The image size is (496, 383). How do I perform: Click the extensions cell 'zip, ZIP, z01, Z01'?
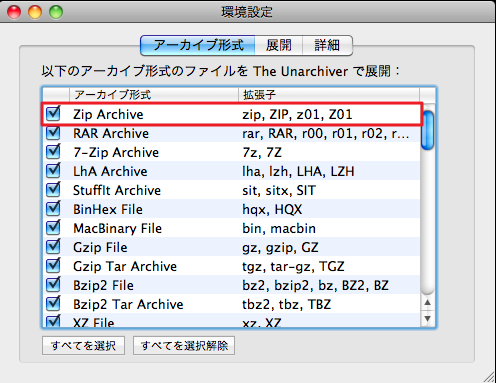(x=297, y=114)
